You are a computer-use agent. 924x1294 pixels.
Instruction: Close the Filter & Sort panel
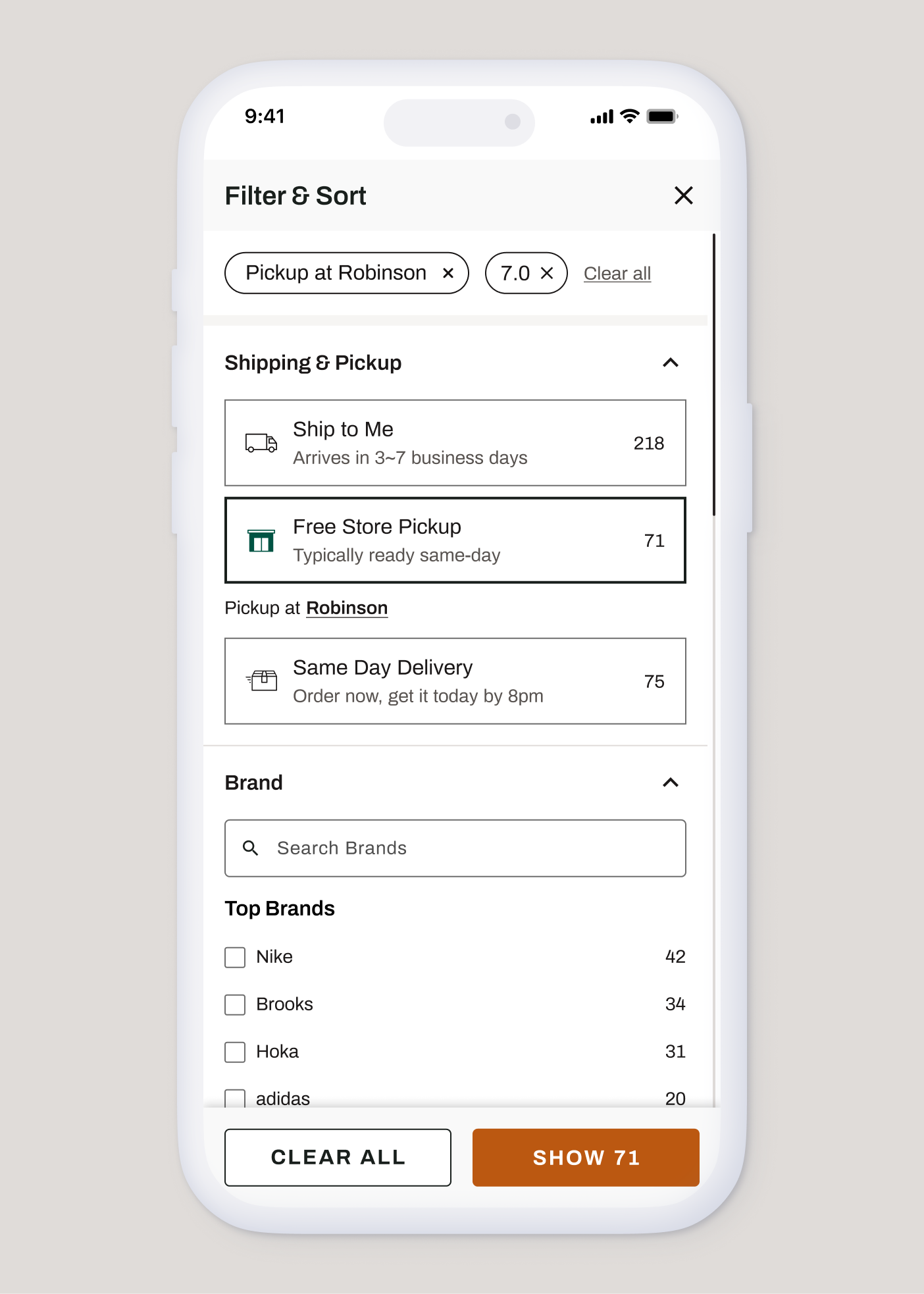pyautogui.click(x=683, y=195)
